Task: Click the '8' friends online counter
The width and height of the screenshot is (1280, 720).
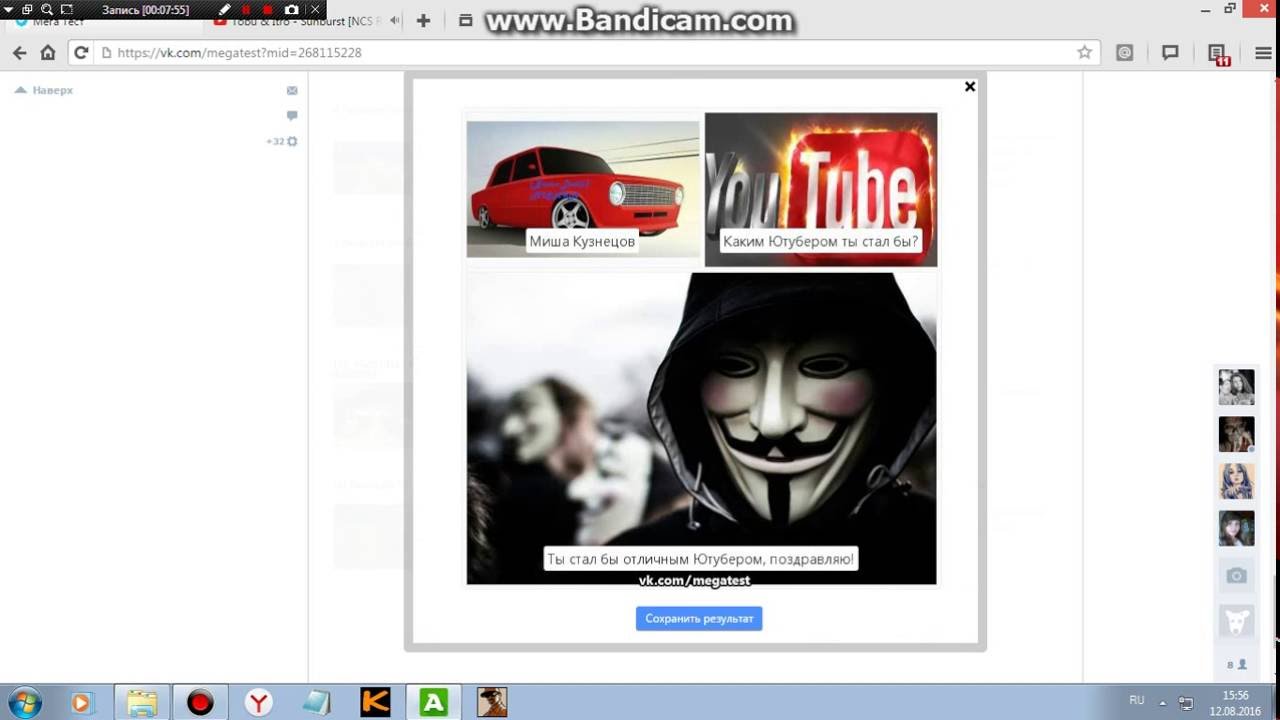Action: click(x=1237, y=664)
